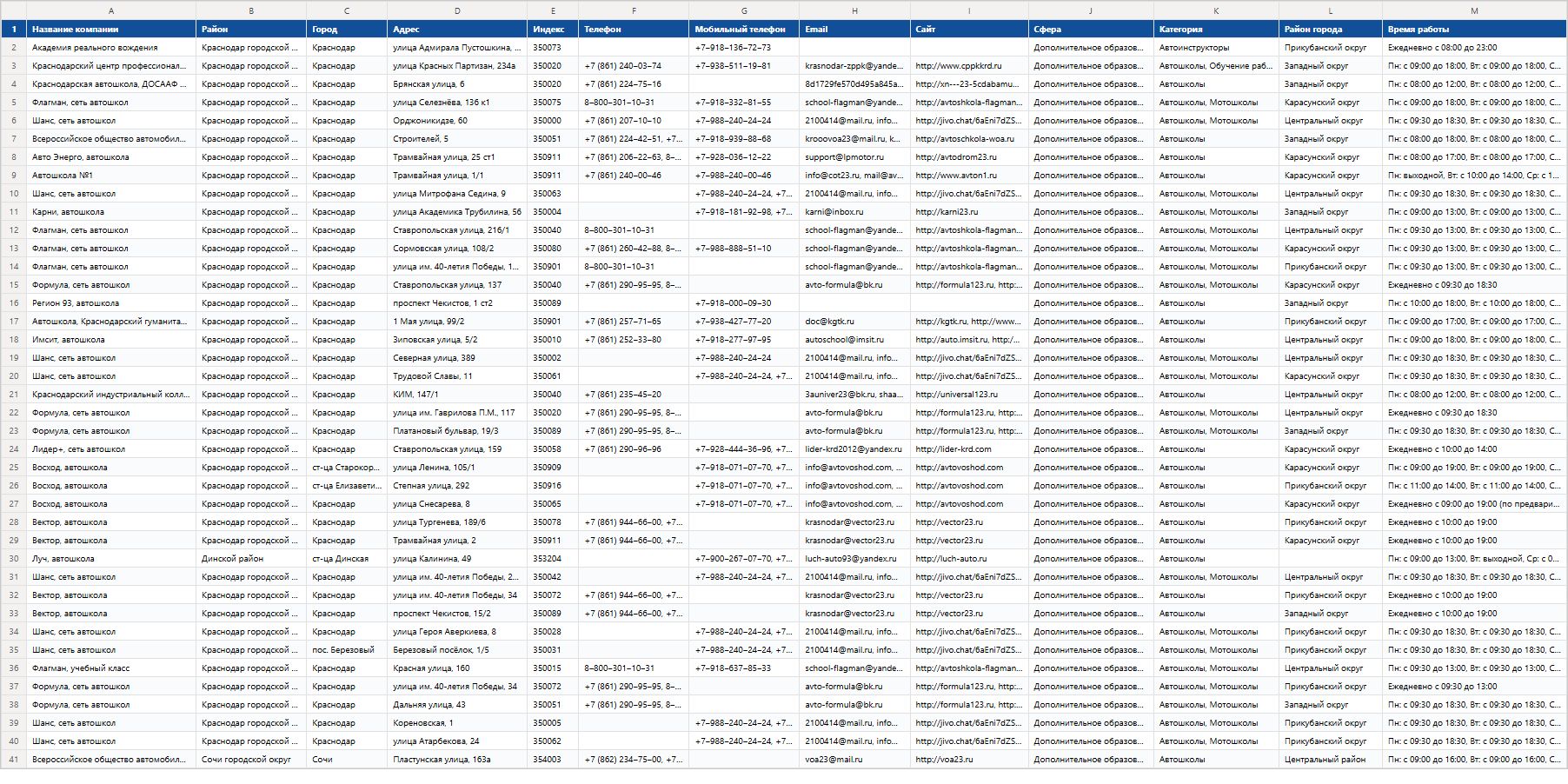Click the email cell "voa23@mail.ru"
The image size is (1568, 784).
(x=854, y=759)
